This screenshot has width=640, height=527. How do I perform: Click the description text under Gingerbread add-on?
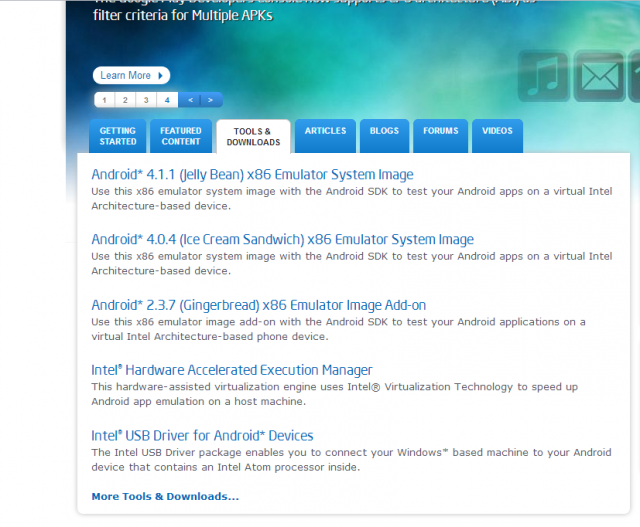coord(338,329)
